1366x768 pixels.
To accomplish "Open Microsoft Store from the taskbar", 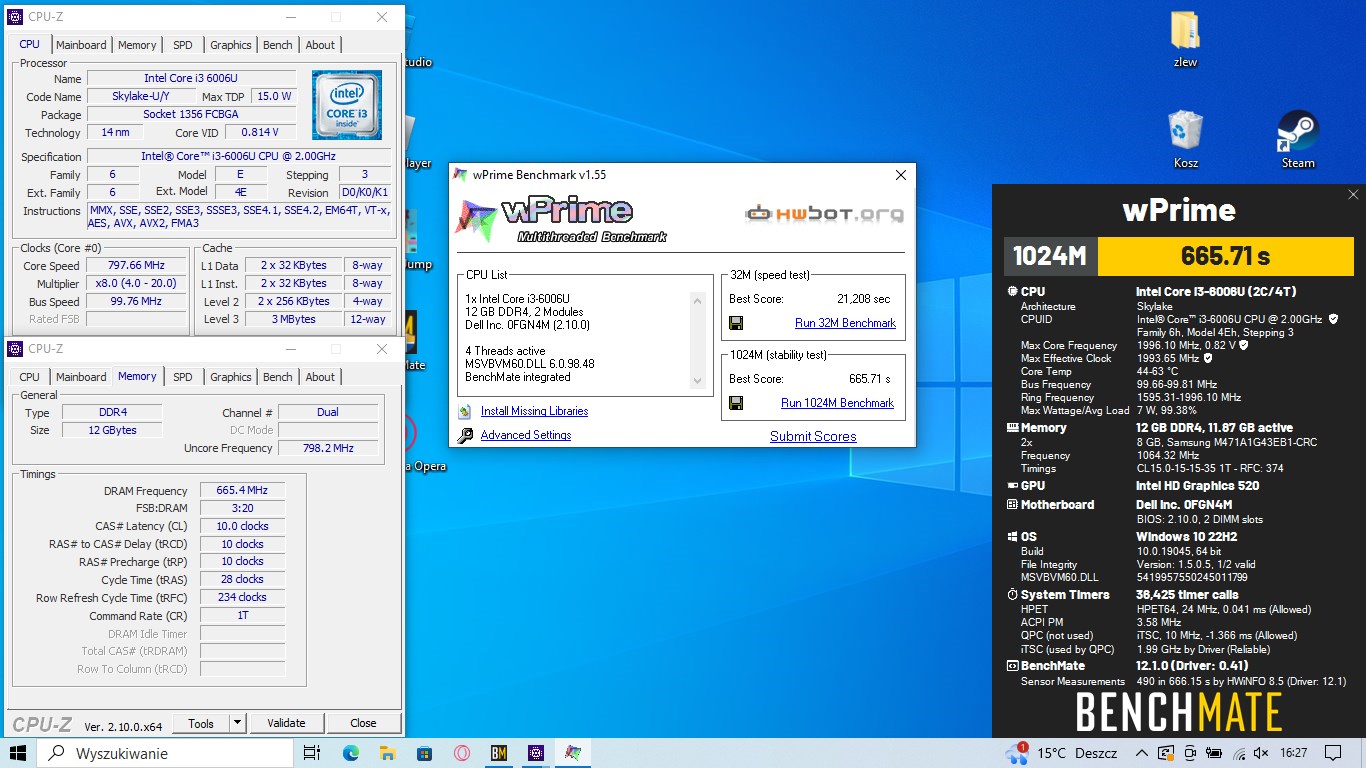I will tap(424, 753).
